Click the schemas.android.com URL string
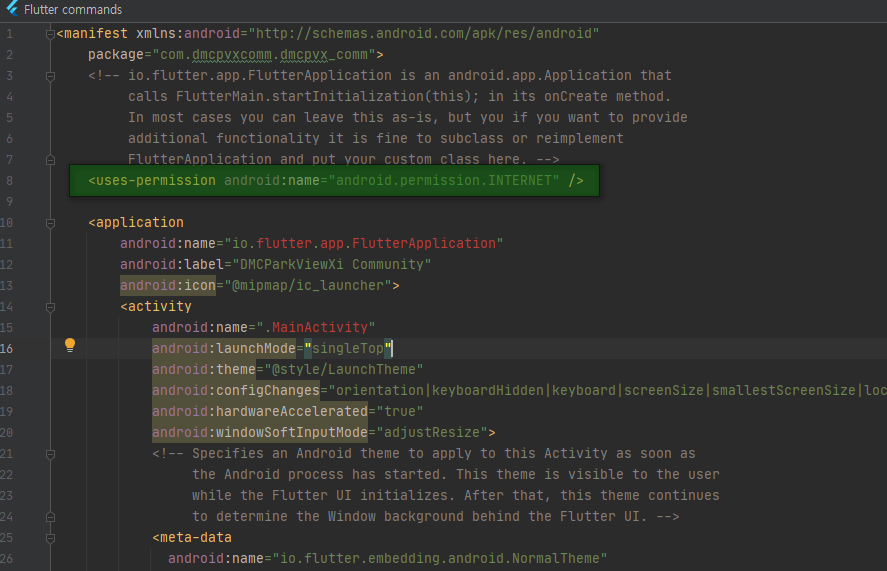This screenshot has height=571, width=887. [x=424, y=33]
